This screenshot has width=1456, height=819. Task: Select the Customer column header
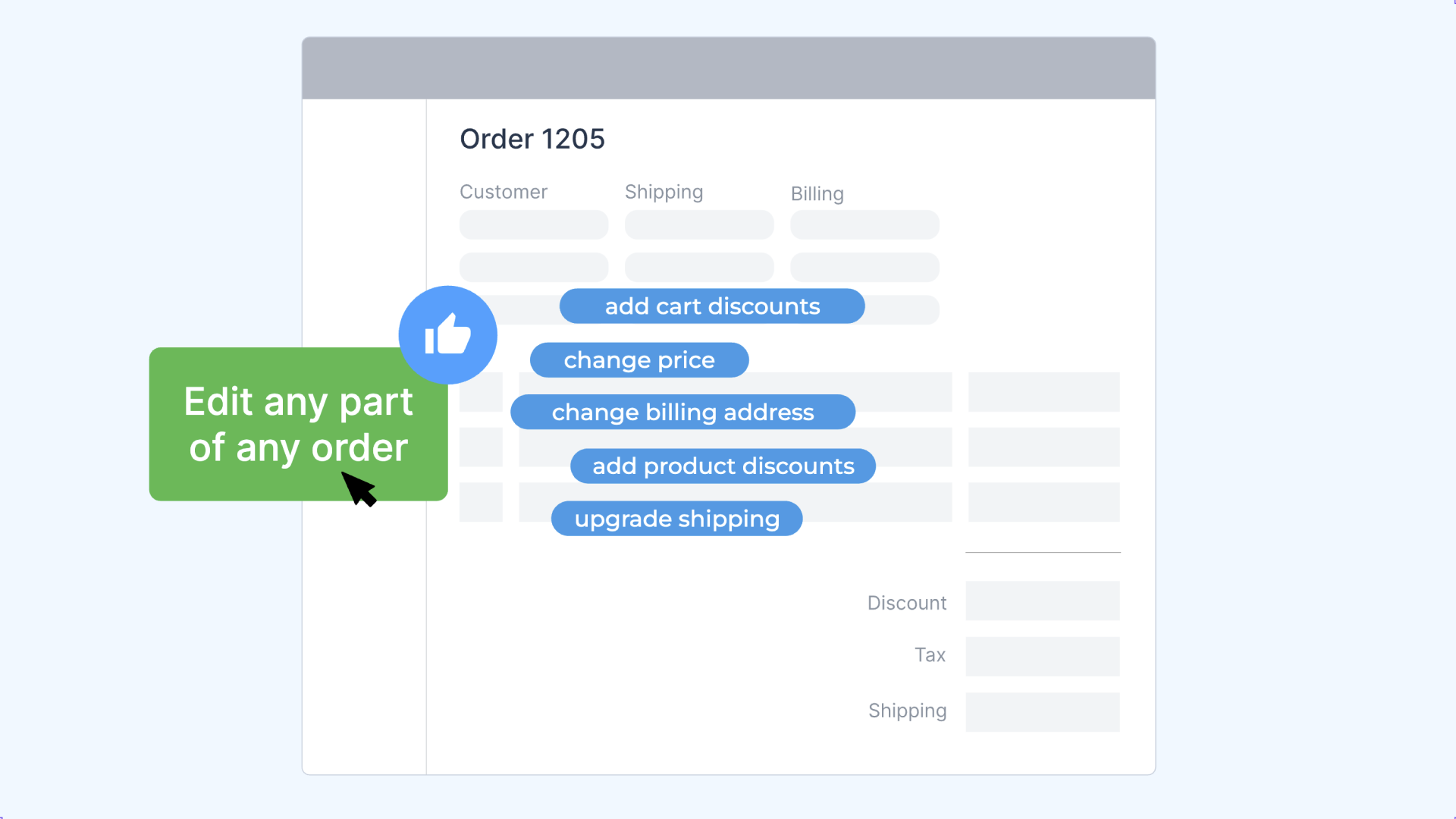[x=503, y=192]
